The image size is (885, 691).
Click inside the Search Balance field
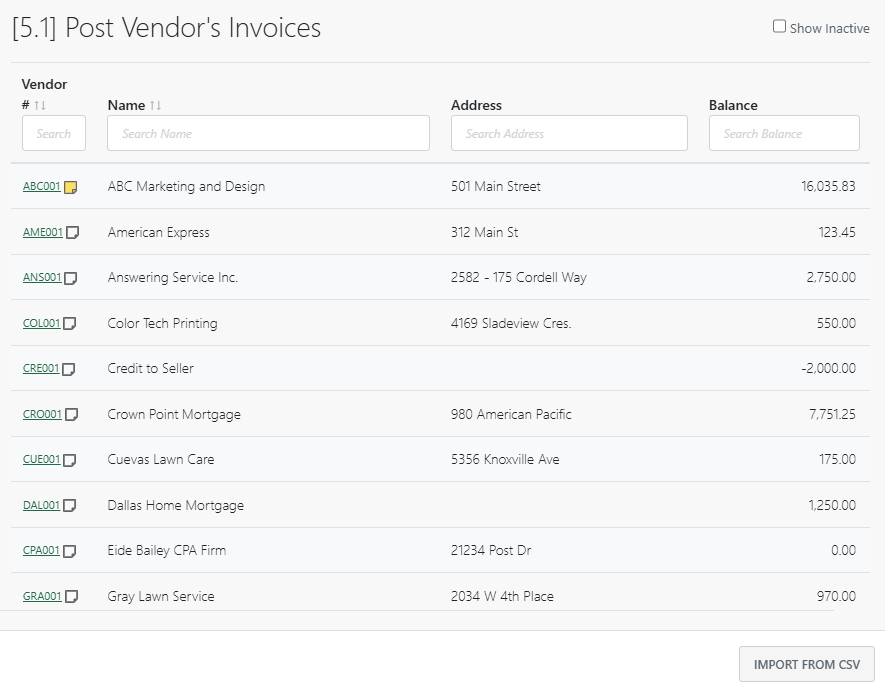(x=784, y=132)
